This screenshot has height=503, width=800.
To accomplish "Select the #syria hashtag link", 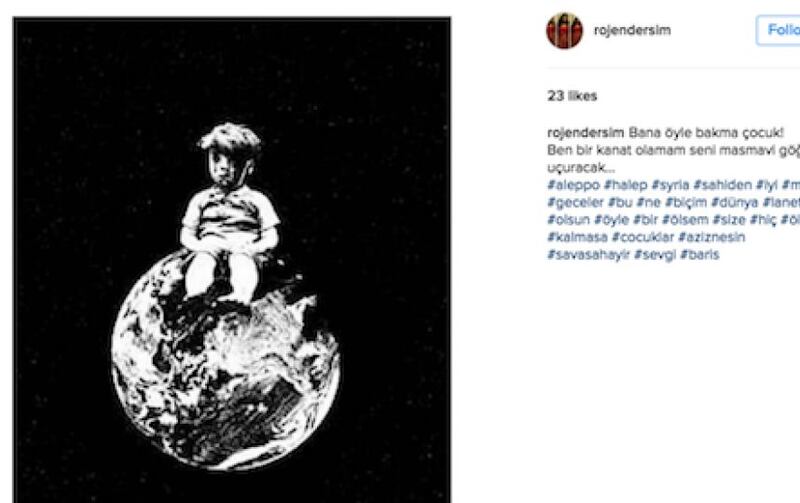I will click(x=670, y=185).
